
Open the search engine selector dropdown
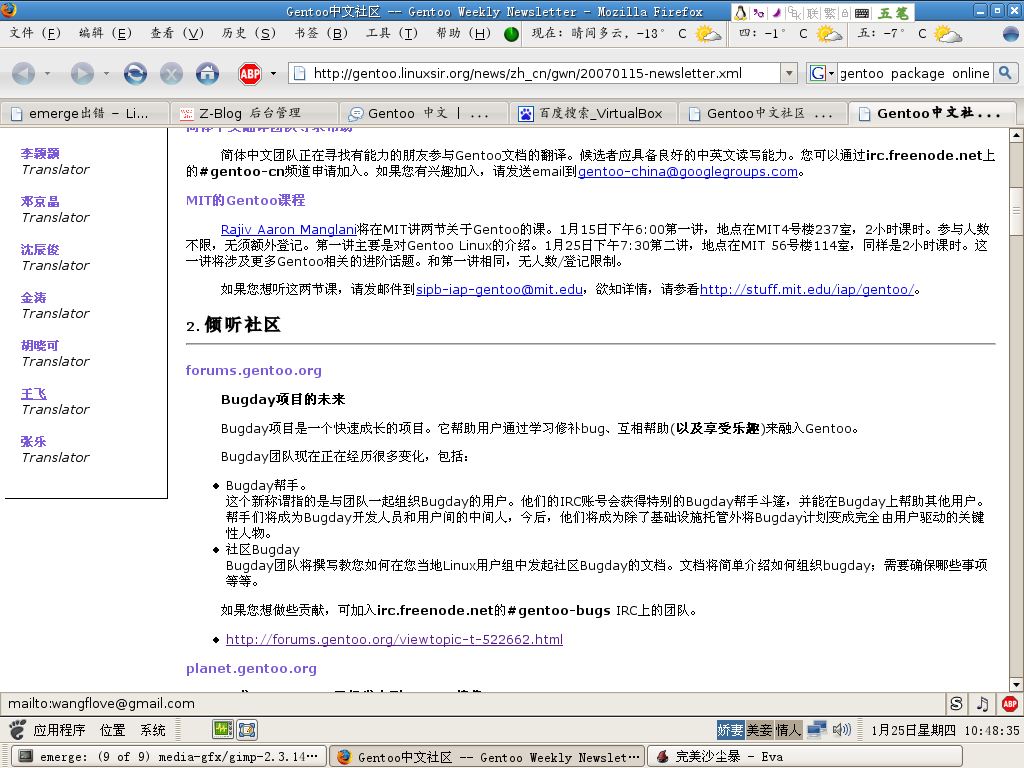point(831,73)
